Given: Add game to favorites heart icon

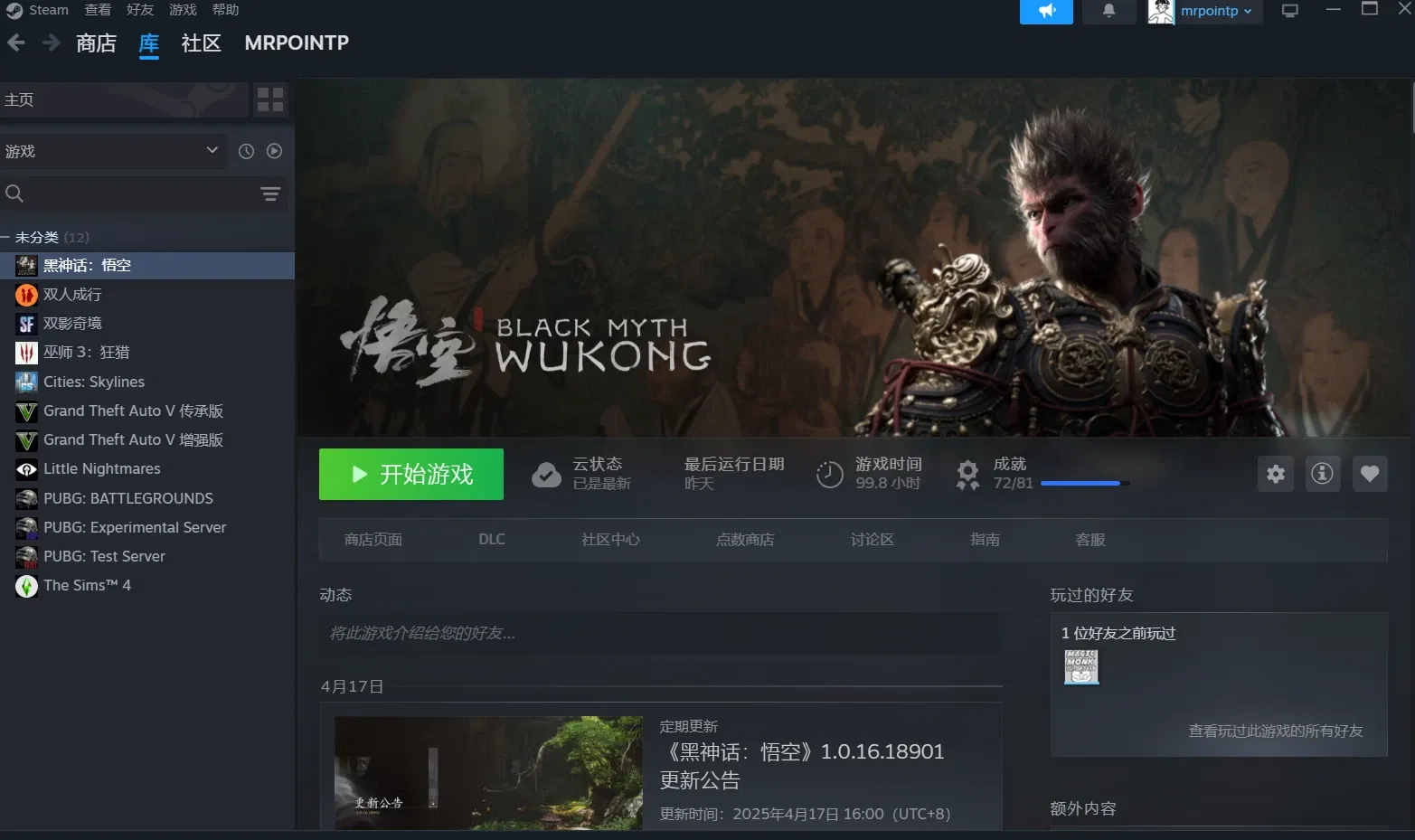Looking at the screenshot, I should tap(1370, 474).
